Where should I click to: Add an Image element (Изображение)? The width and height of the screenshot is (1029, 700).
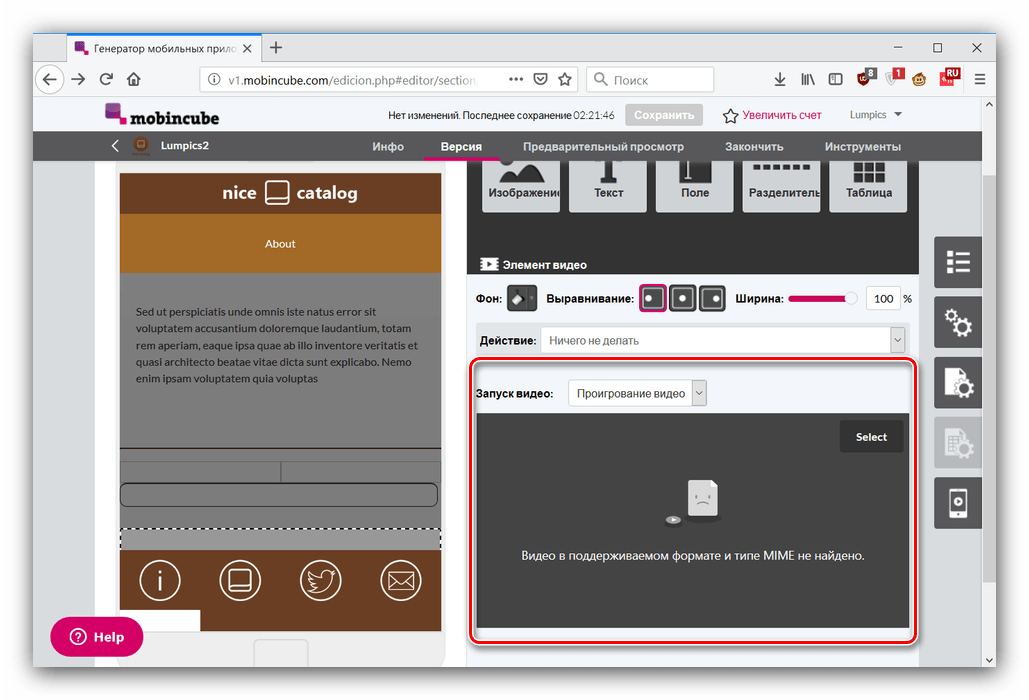click(521, 186)
